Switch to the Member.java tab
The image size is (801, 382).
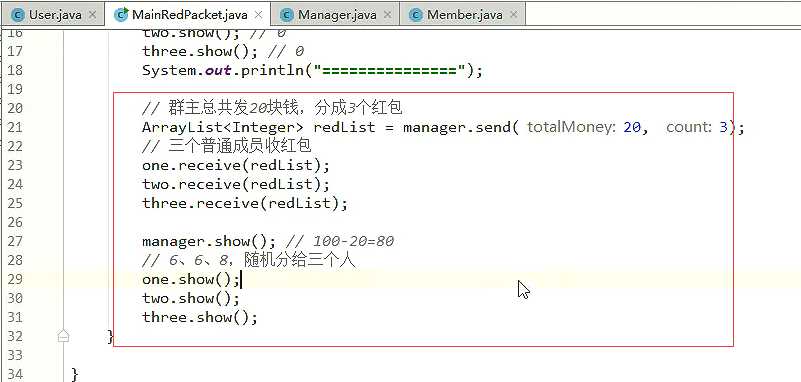point(463,14)
